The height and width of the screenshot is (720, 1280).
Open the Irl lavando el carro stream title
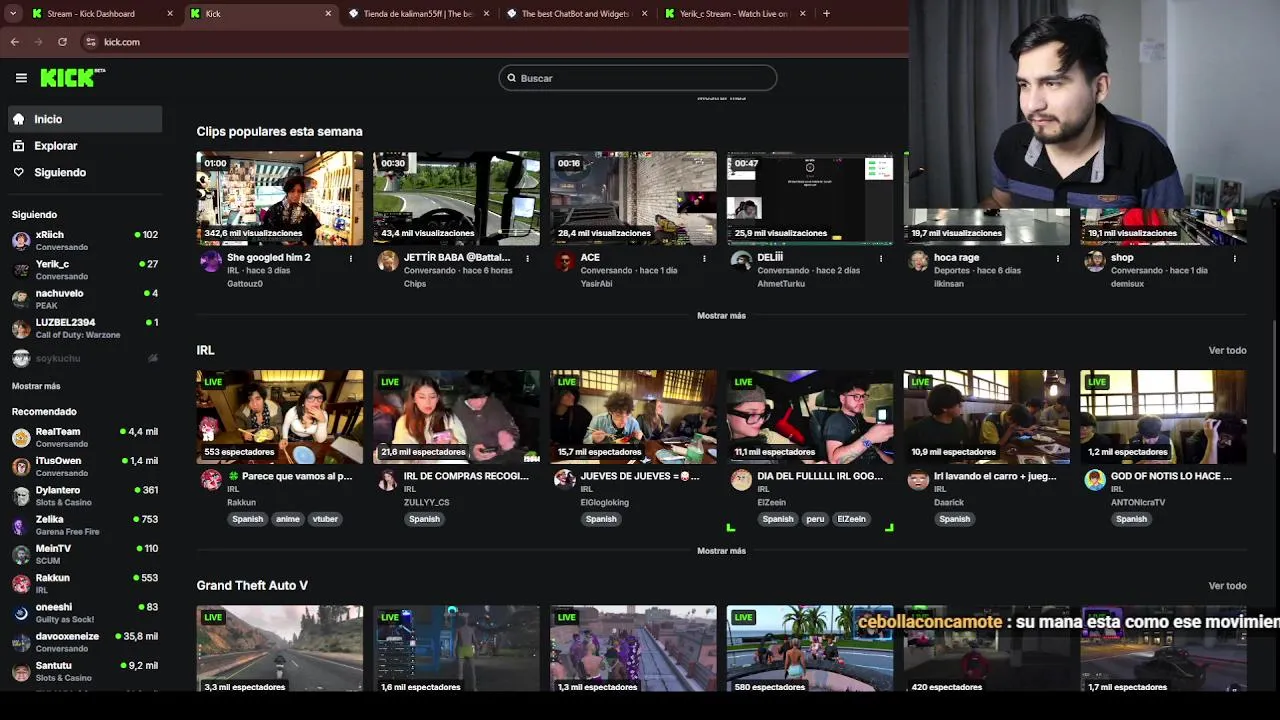coord(995,476)
